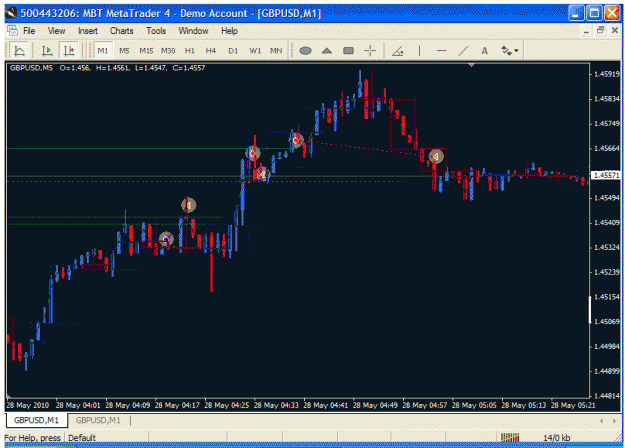Open the Tools menu
Image resolution: width=625 pixels, height=448 pixels.
[x=156, y=31]
